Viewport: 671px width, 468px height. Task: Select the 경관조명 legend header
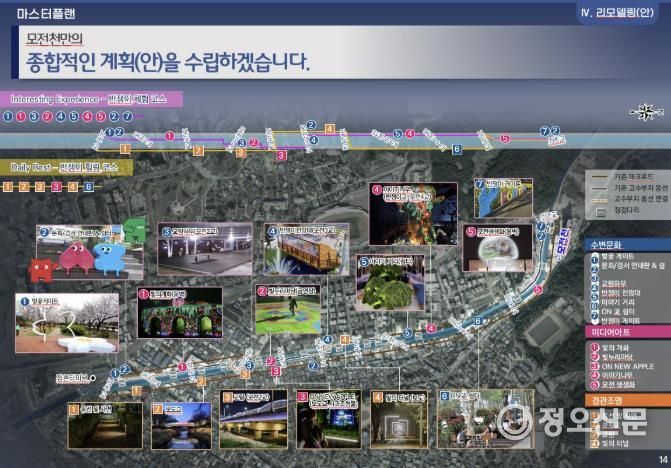(x=627, y=401)
